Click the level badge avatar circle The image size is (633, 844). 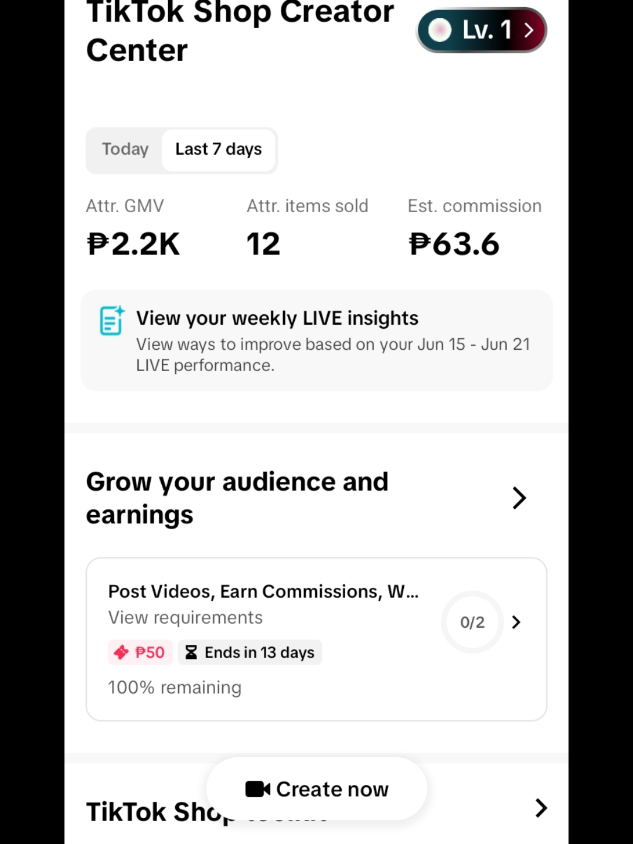click(439, 30)
